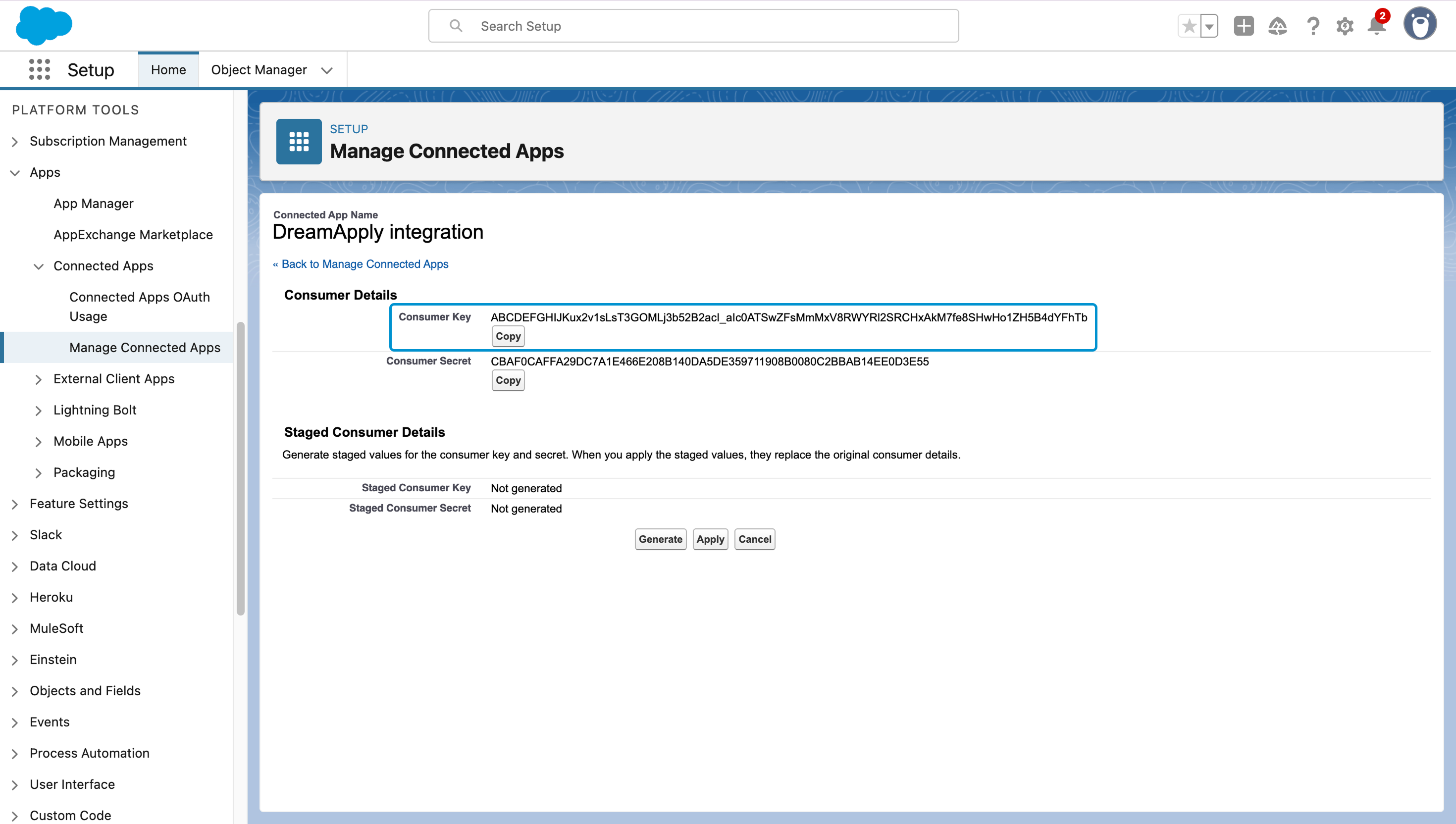Click the Staged Consumer Key 'Not generated' value

tap(526, 488)
